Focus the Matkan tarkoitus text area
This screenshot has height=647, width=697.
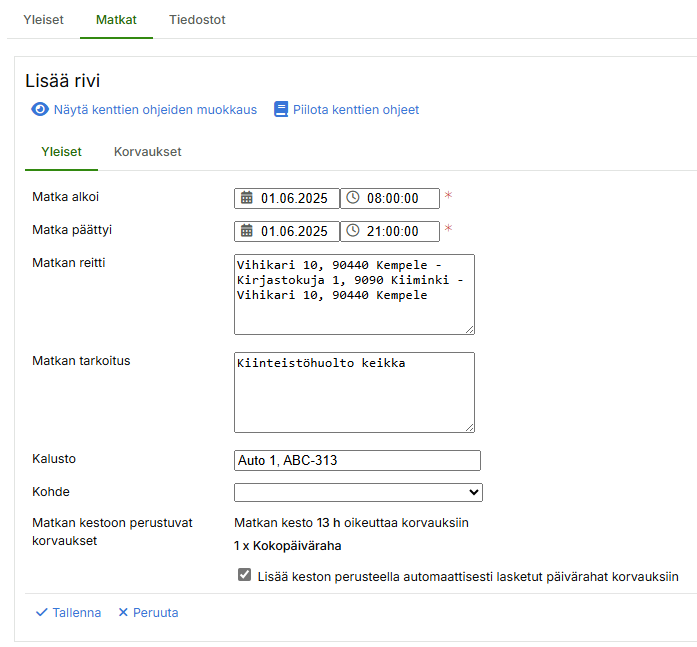(354, 392)
